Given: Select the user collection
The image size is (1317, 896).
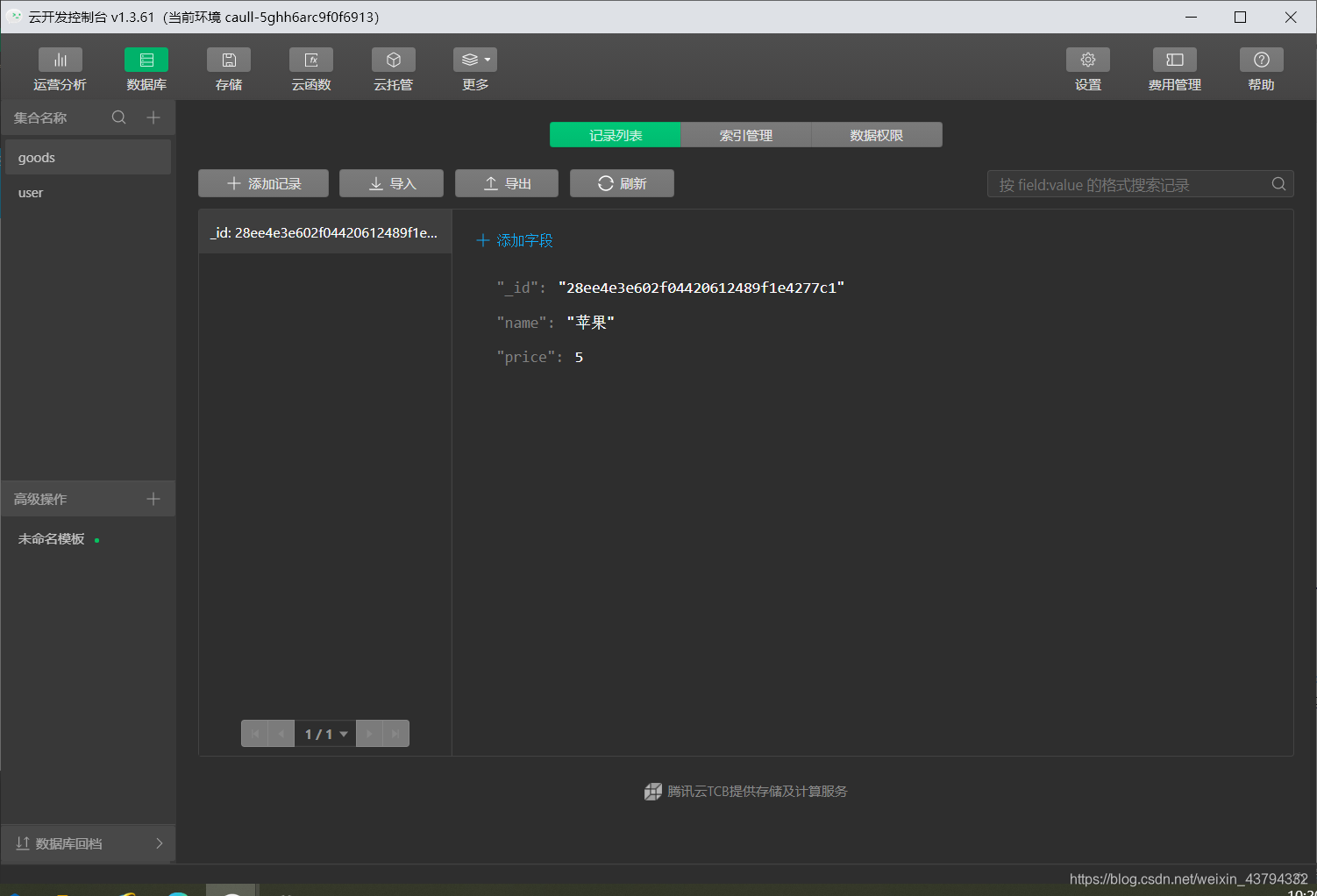Looking at the screenshot, I should pyautogui.click(x=88, y=193).
